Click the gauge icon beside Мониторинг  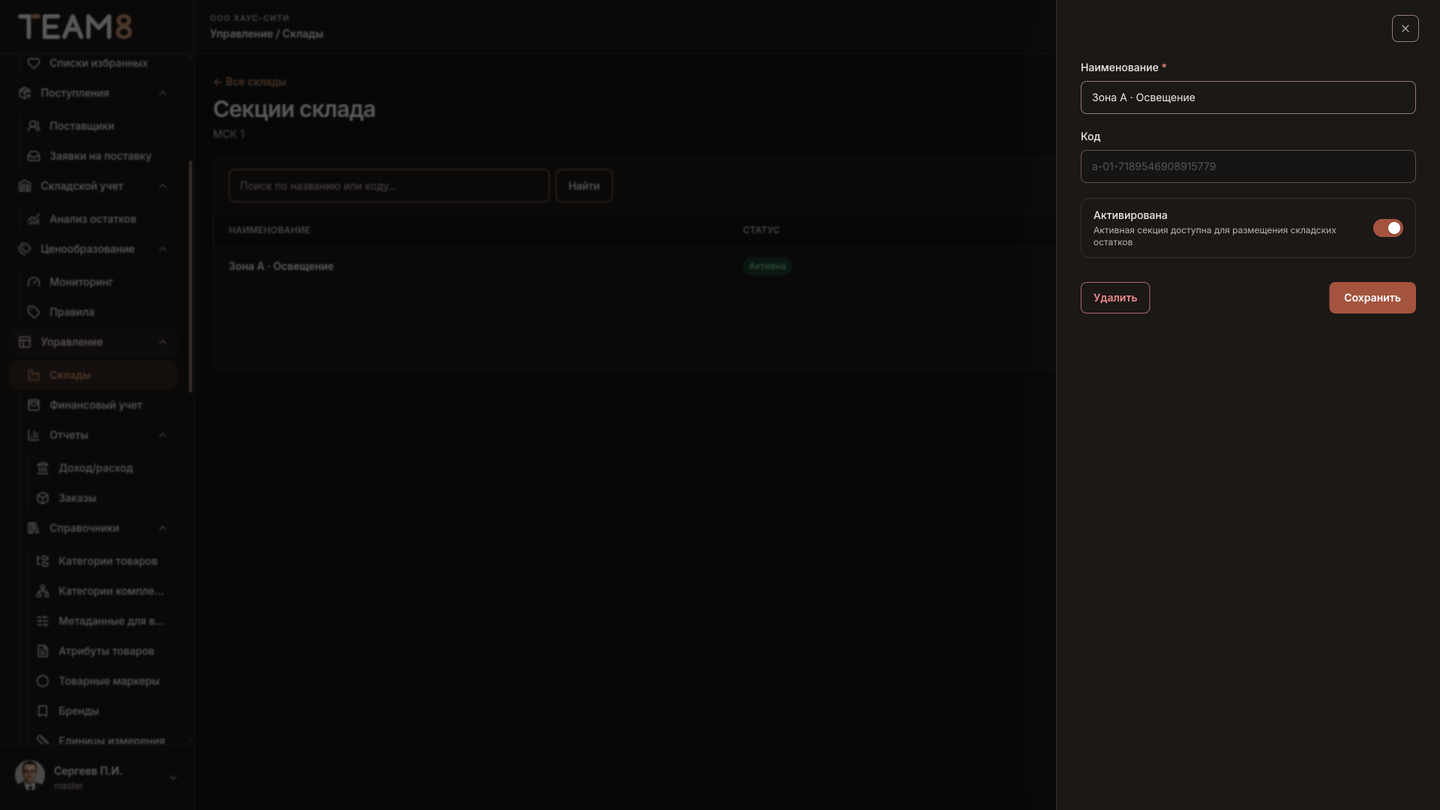tap(33, 282)
